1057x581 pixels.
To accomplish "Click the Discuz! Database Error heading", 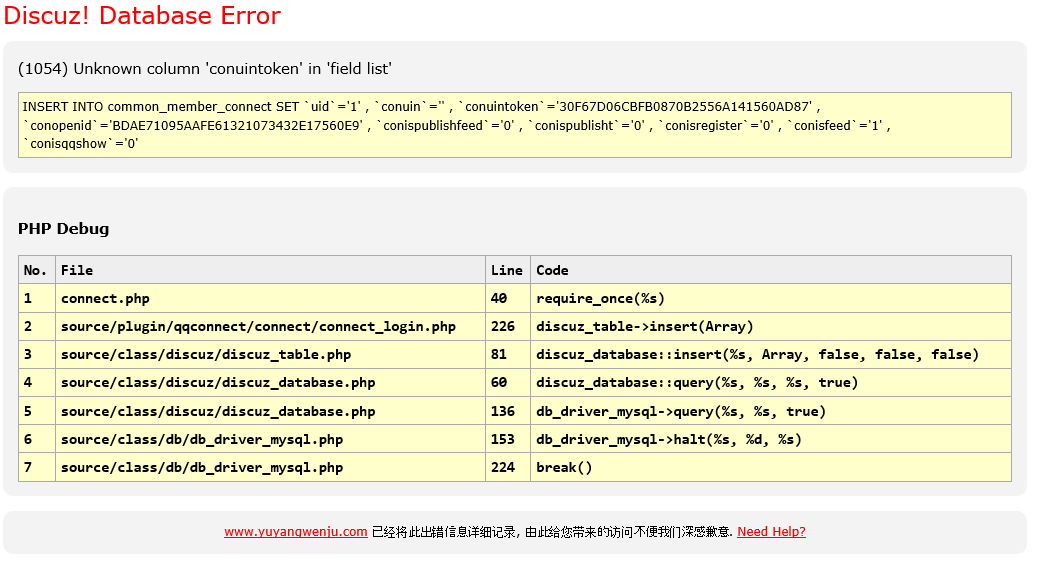I will [142, 16].
